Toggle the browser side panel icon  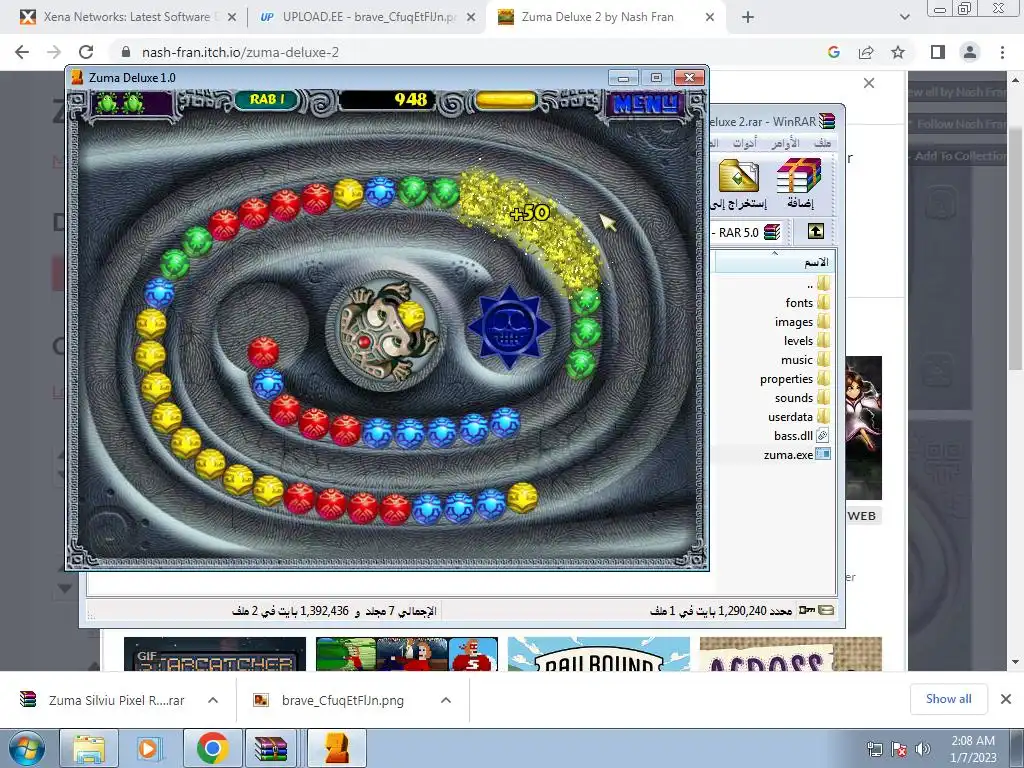click(938, 52)
